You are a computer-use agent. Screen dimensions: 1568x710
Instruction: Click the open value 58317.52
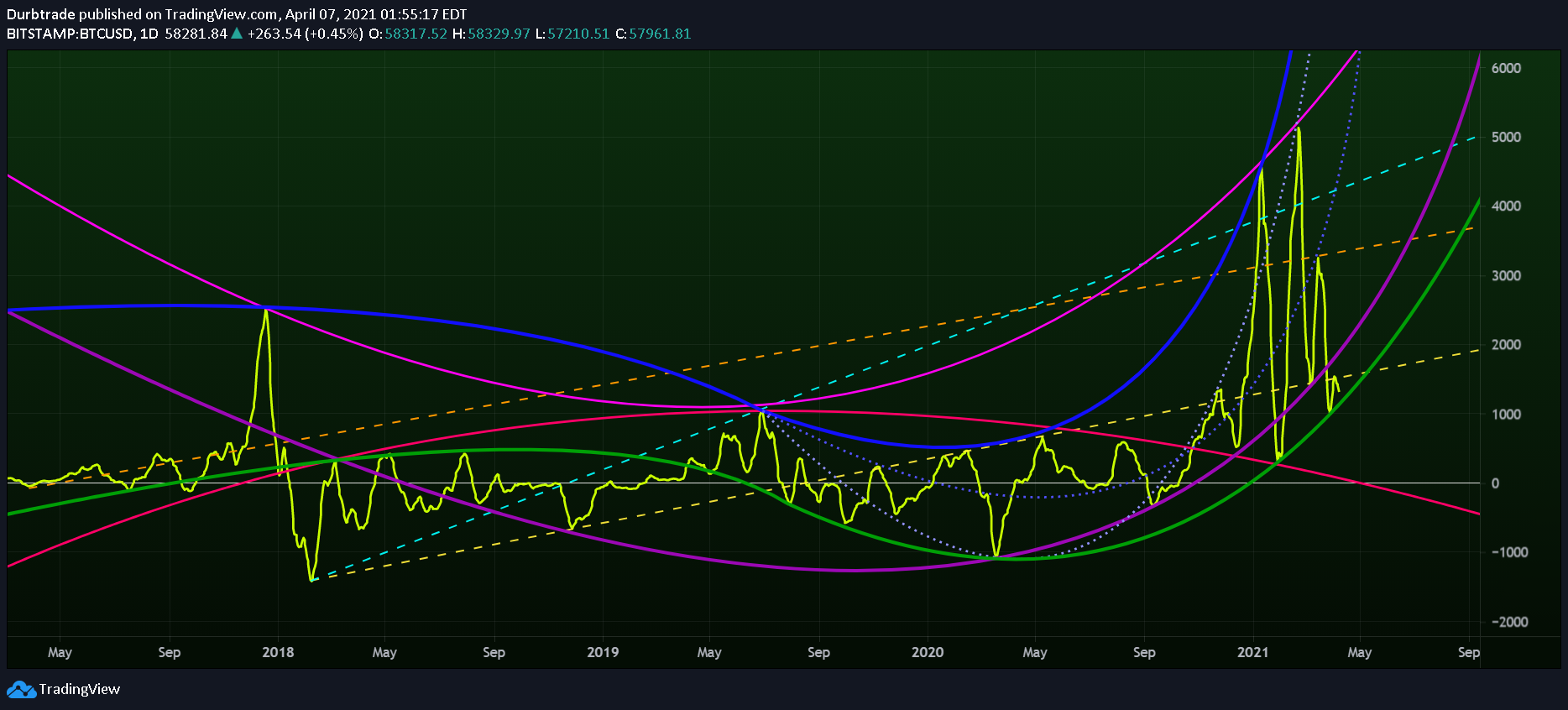416,34
